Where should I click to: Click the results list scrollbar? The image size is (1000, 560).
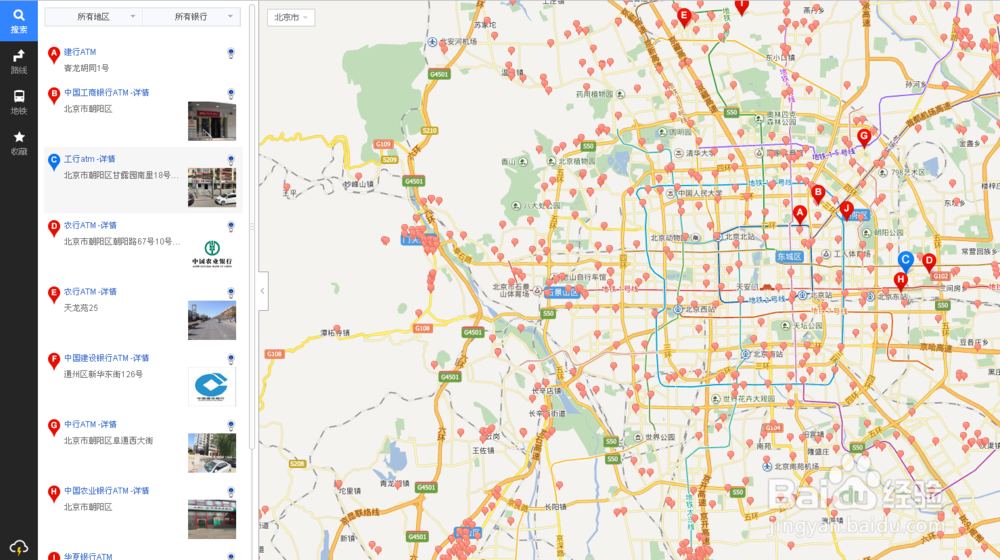(252, 226)
